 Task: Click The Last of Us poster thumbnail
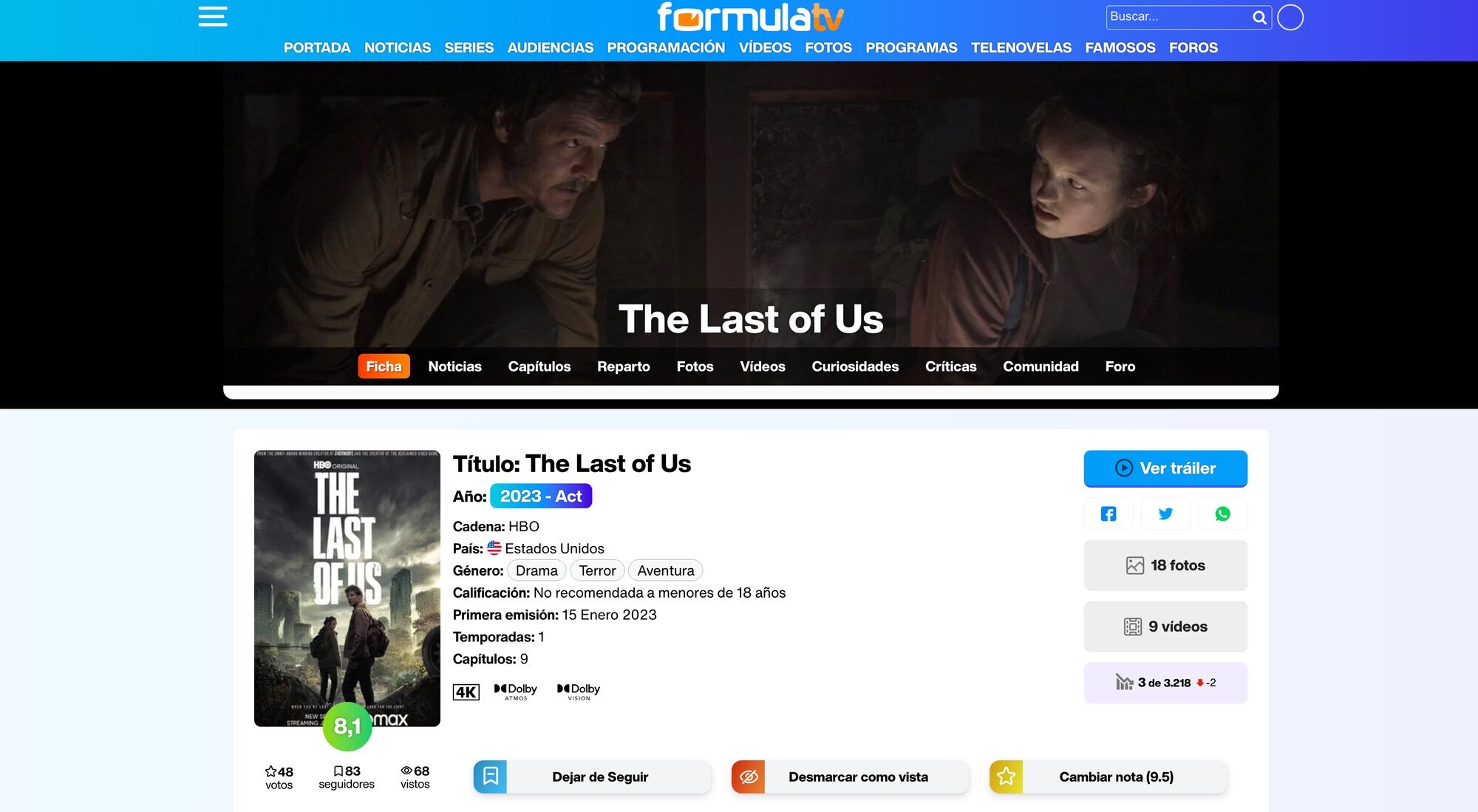coord(347,588)
